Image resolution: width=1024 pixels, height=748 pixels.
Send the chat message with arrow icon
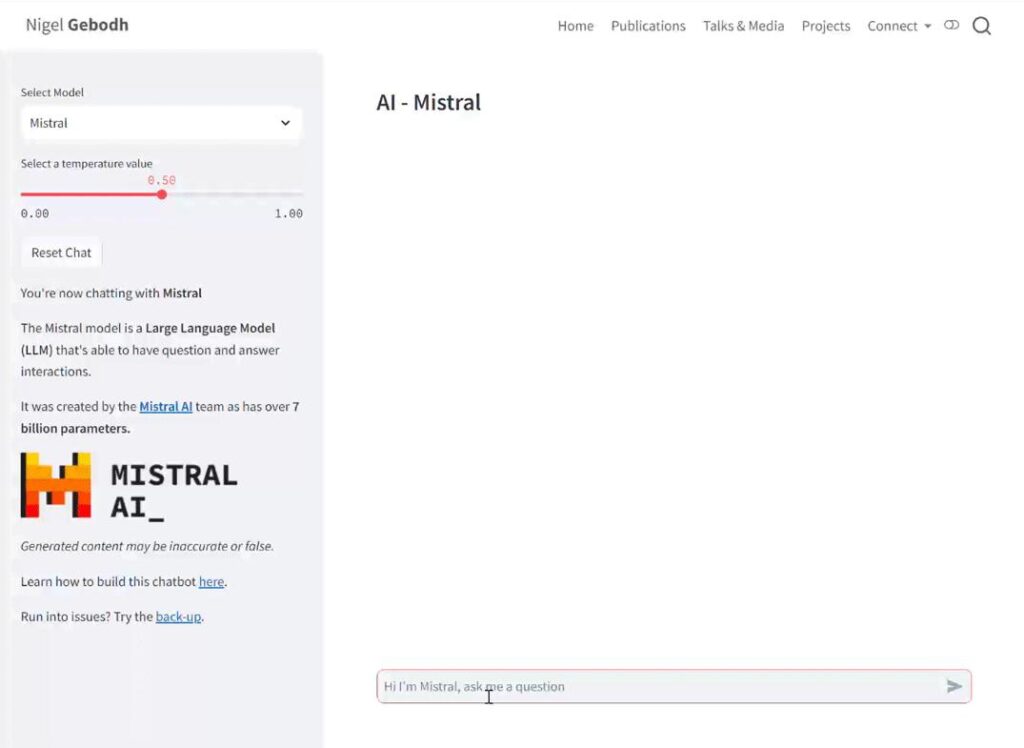(954, 686)
